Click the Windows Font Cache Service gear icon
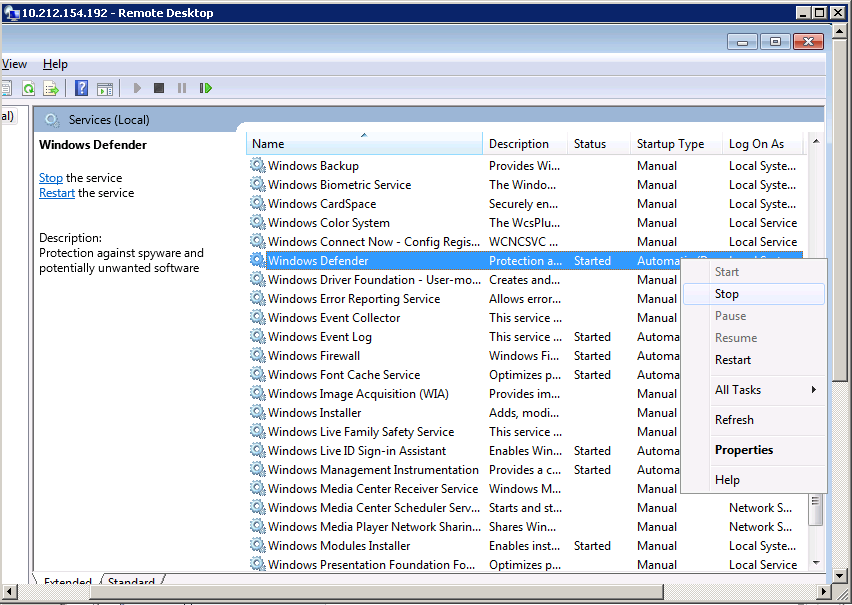Screen dimensions: 852x605 pyautogui.click(x=257, y=375)
